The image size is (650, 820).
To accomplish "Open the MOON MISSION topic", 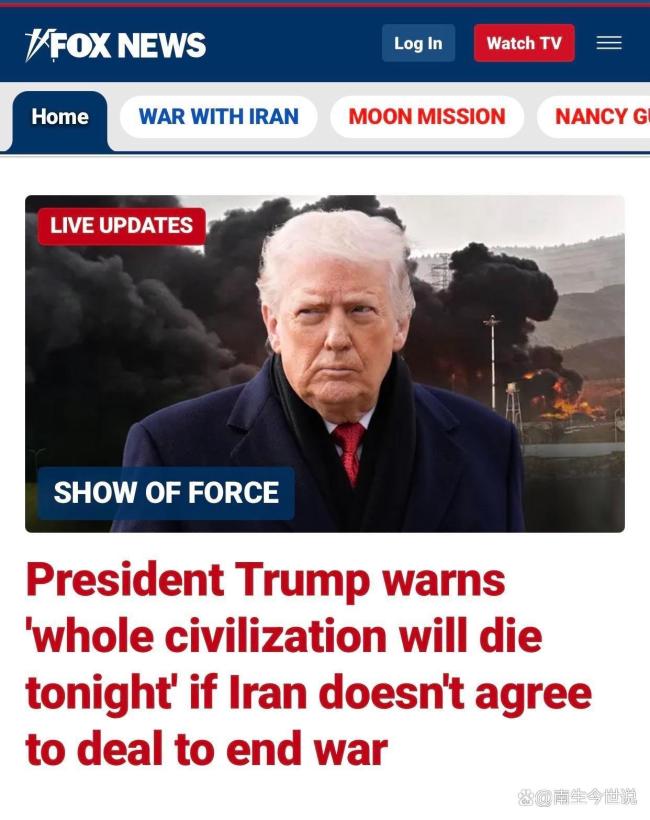I will pos(427,117).
